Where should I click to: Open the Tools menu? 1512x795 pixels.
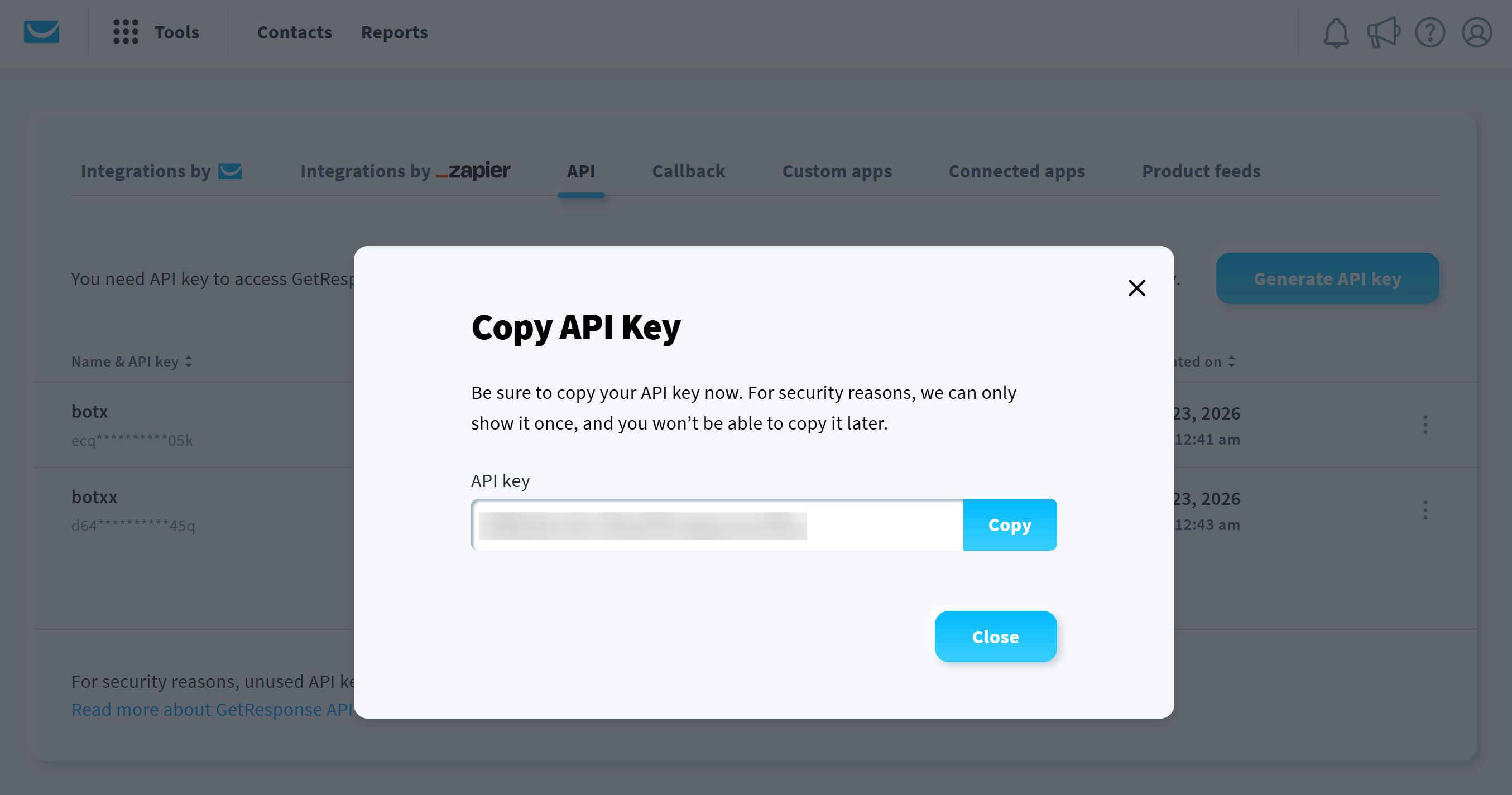177,32
